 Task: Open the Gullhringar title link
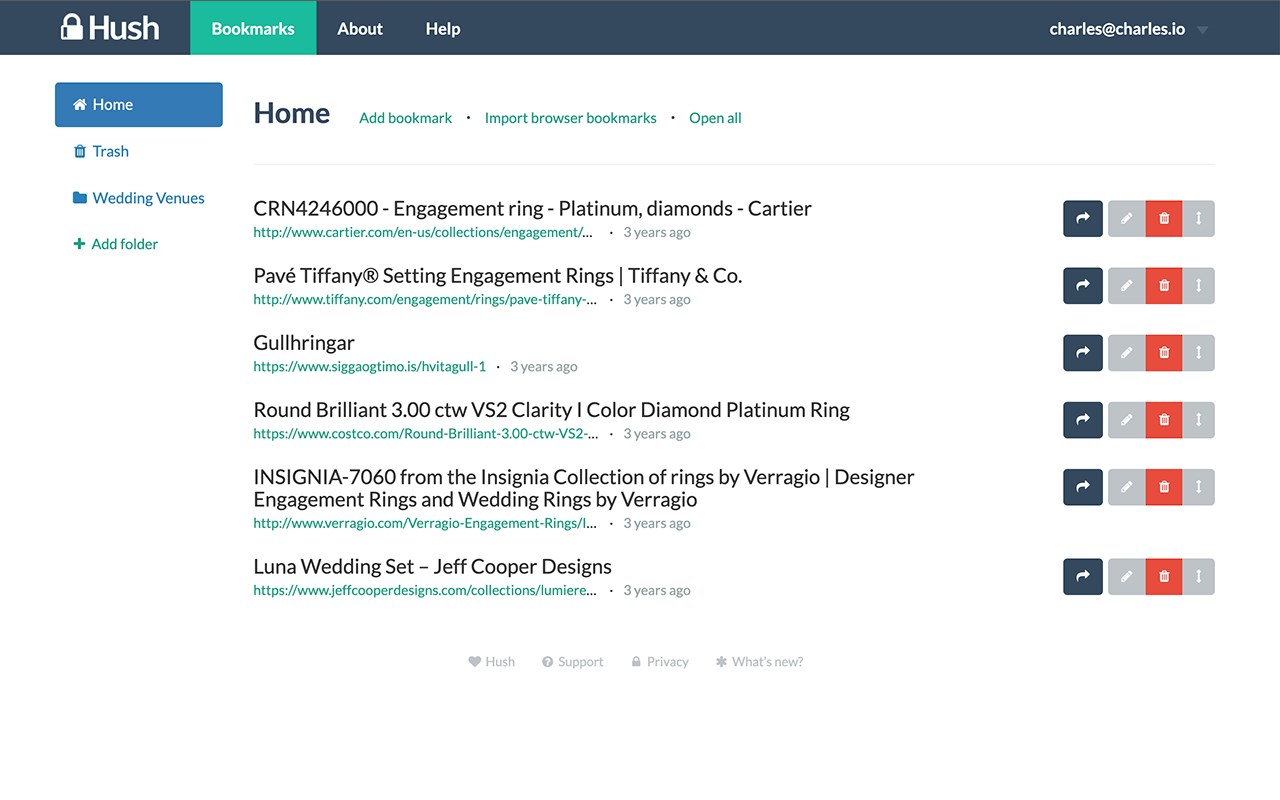point(304,342)
